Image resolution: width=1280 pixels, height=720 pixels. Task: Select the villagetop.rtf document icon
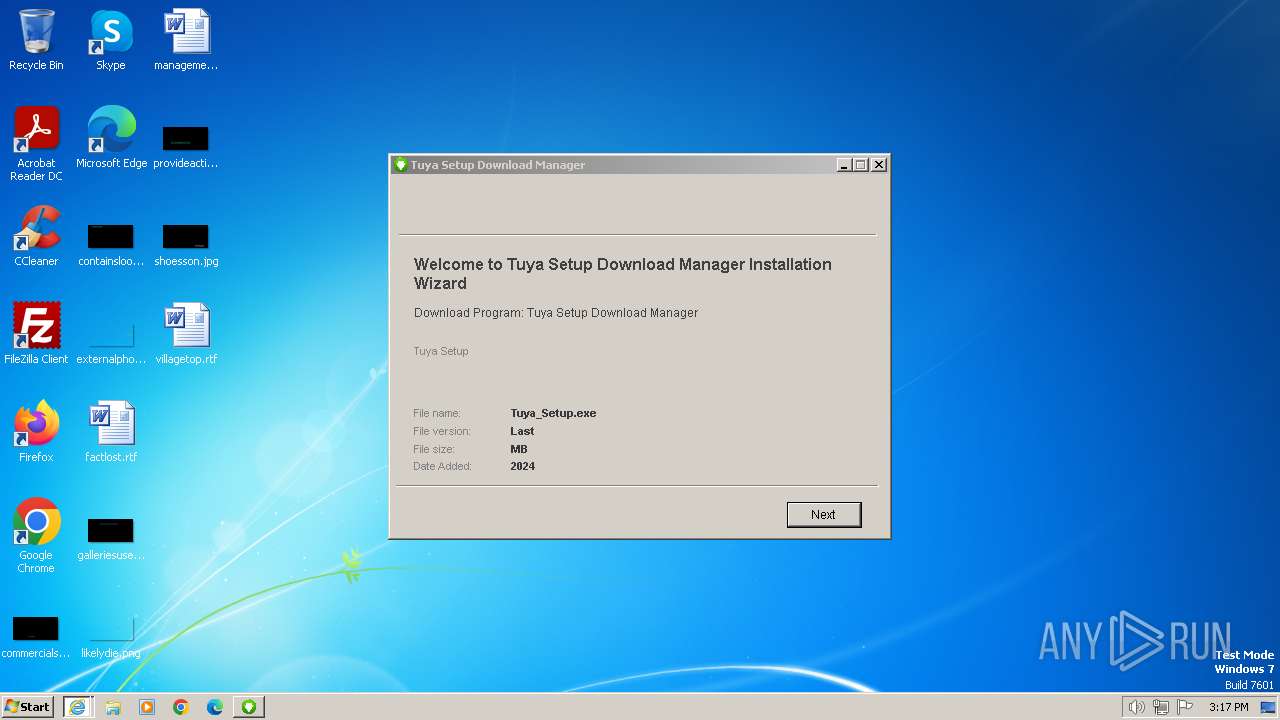(186, 334)
